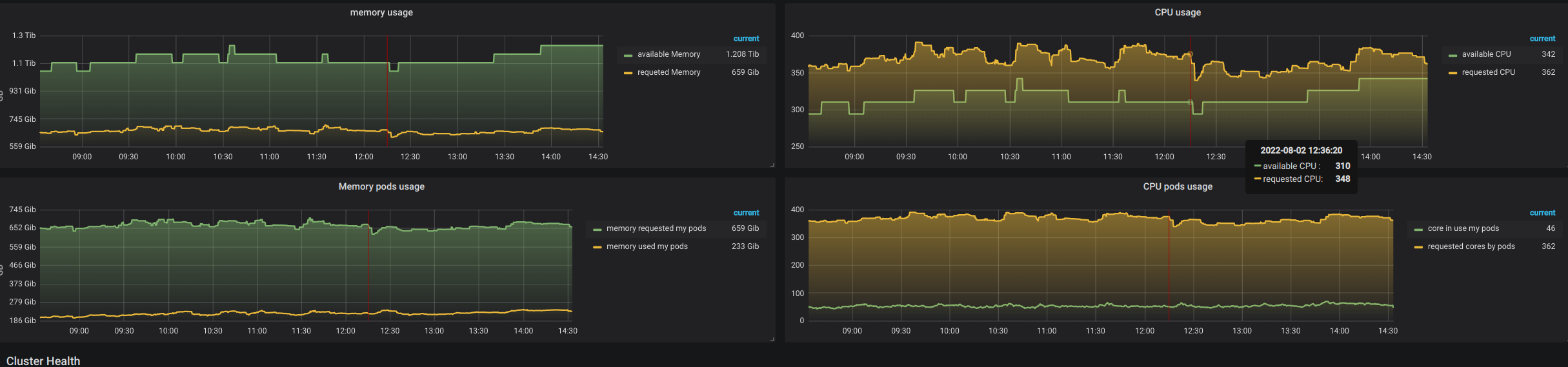Open the CPU usage panel title menu
This screenshot has width=1568, height=367.
pos(1178,12)
